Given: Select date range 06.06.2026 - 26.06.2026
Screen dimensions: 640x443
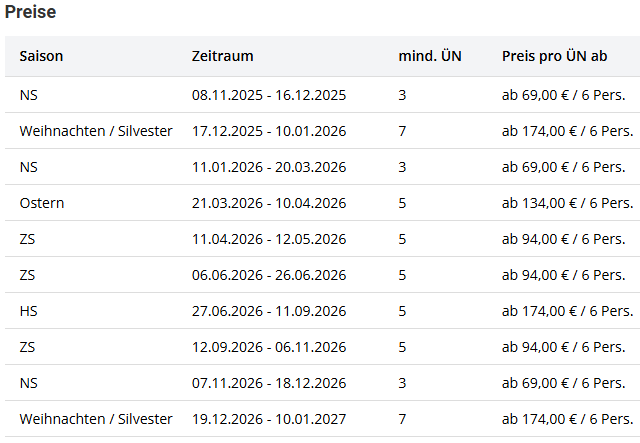Looking at the screenshot, I should (x=268, y=275).
